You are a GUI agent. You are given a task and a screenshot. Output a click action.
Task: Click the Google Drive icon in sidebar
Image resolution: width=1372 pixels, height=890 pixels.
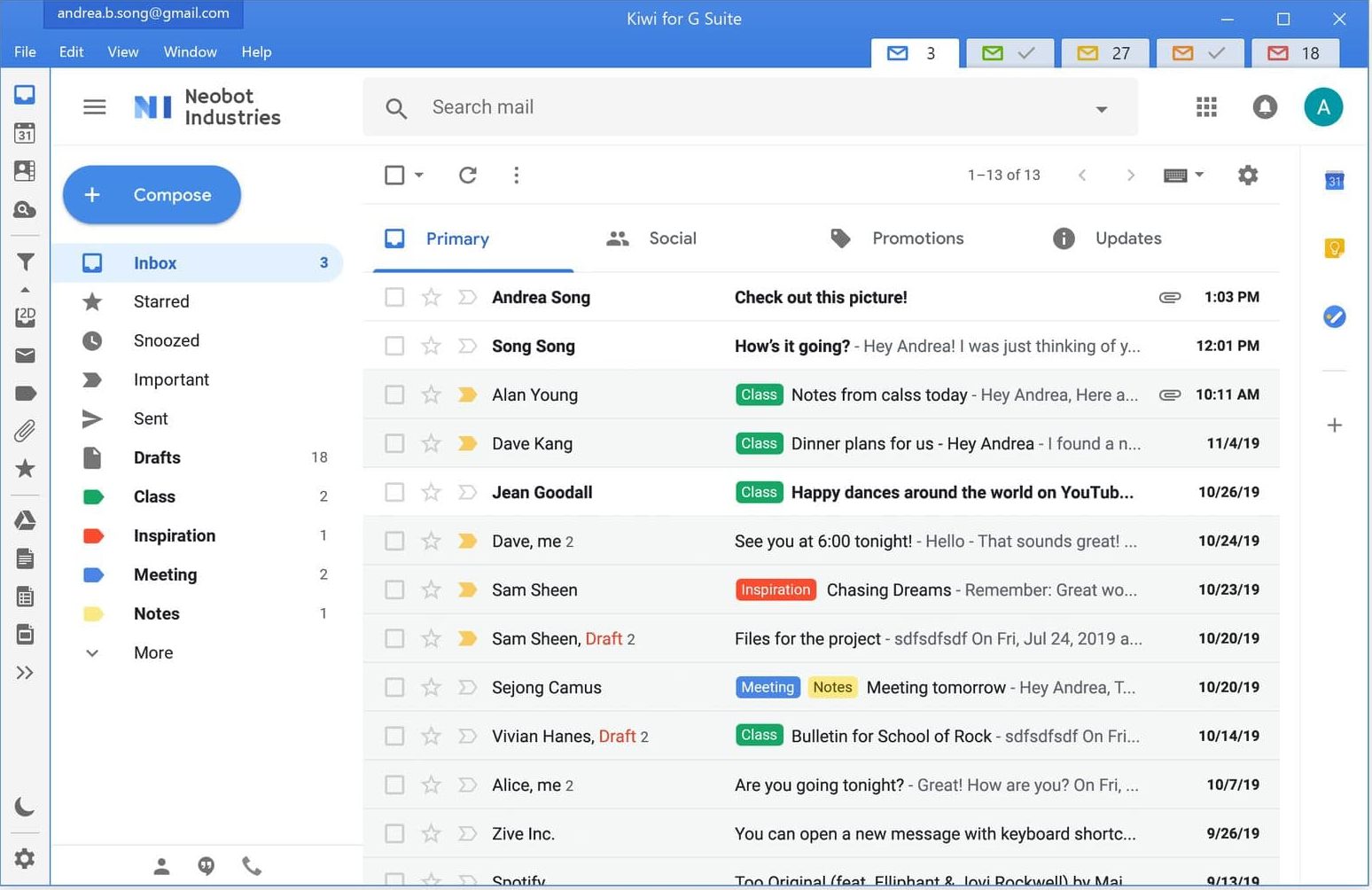(x=25, y=520)
